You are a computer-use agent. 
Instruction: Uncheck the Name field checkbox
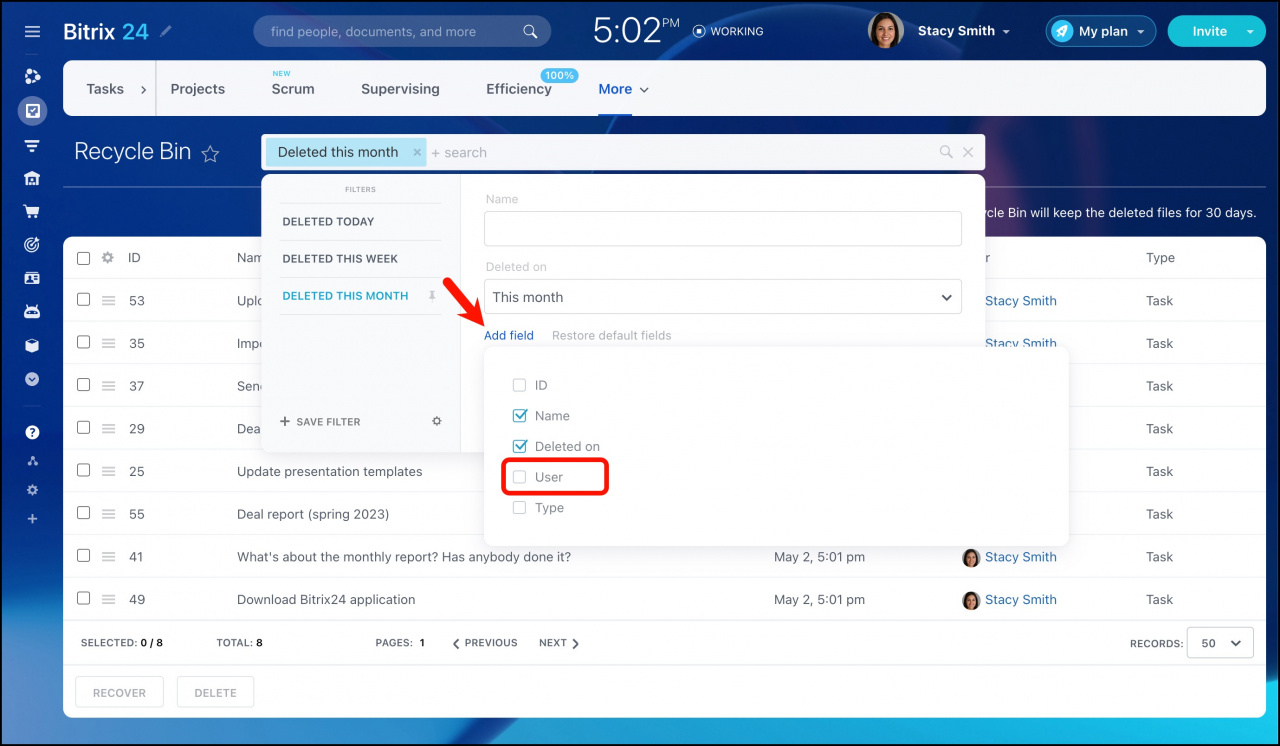(x=519, y=416)
